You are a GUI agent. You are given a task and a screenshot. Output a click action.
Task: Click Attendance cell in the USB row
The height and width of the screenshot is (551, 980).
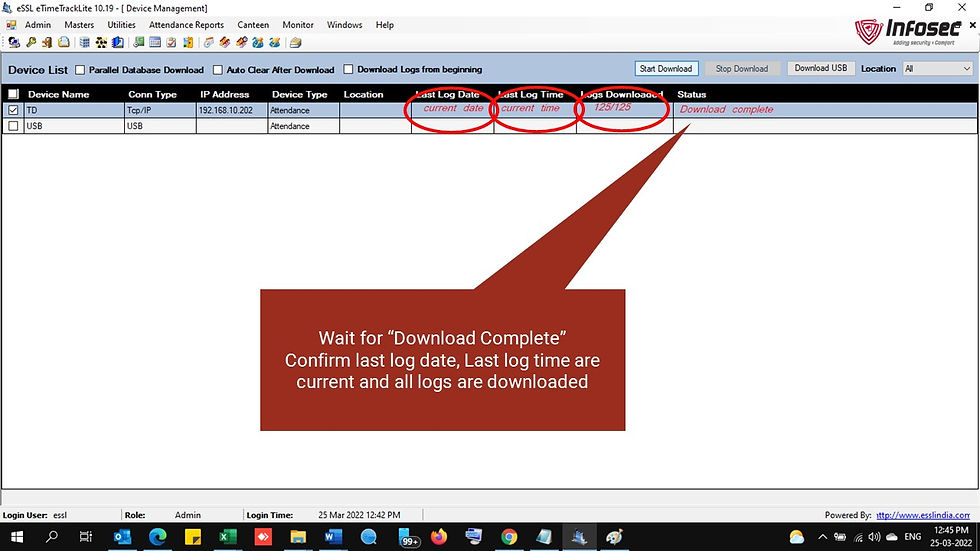[x=304, y=126]
